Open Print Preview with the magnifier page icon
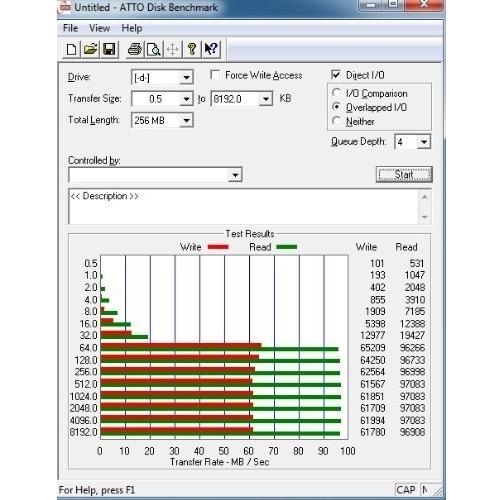Image resolution: width=500 pixels, height=500 pixels. [x=154, y=49]
